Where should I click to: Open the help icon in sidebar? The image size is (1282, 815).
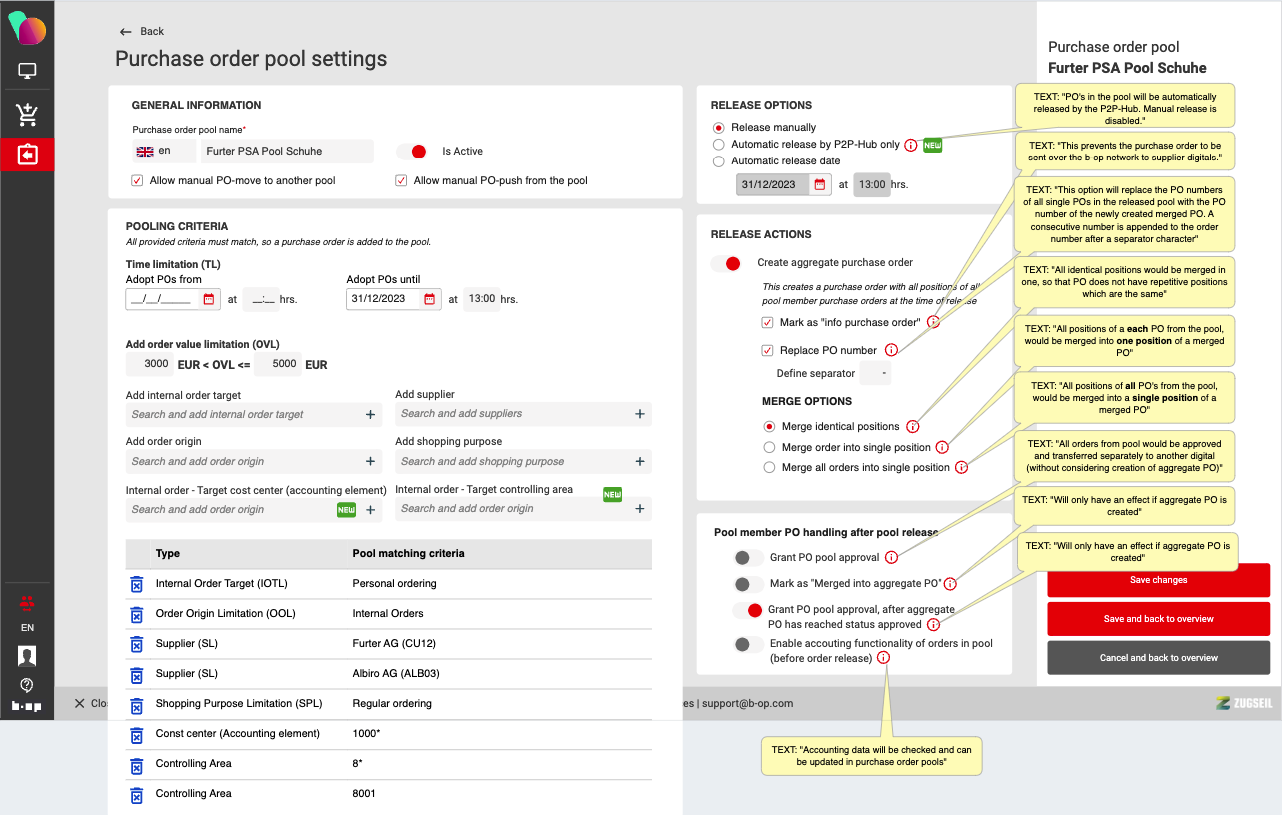(27, 685)
